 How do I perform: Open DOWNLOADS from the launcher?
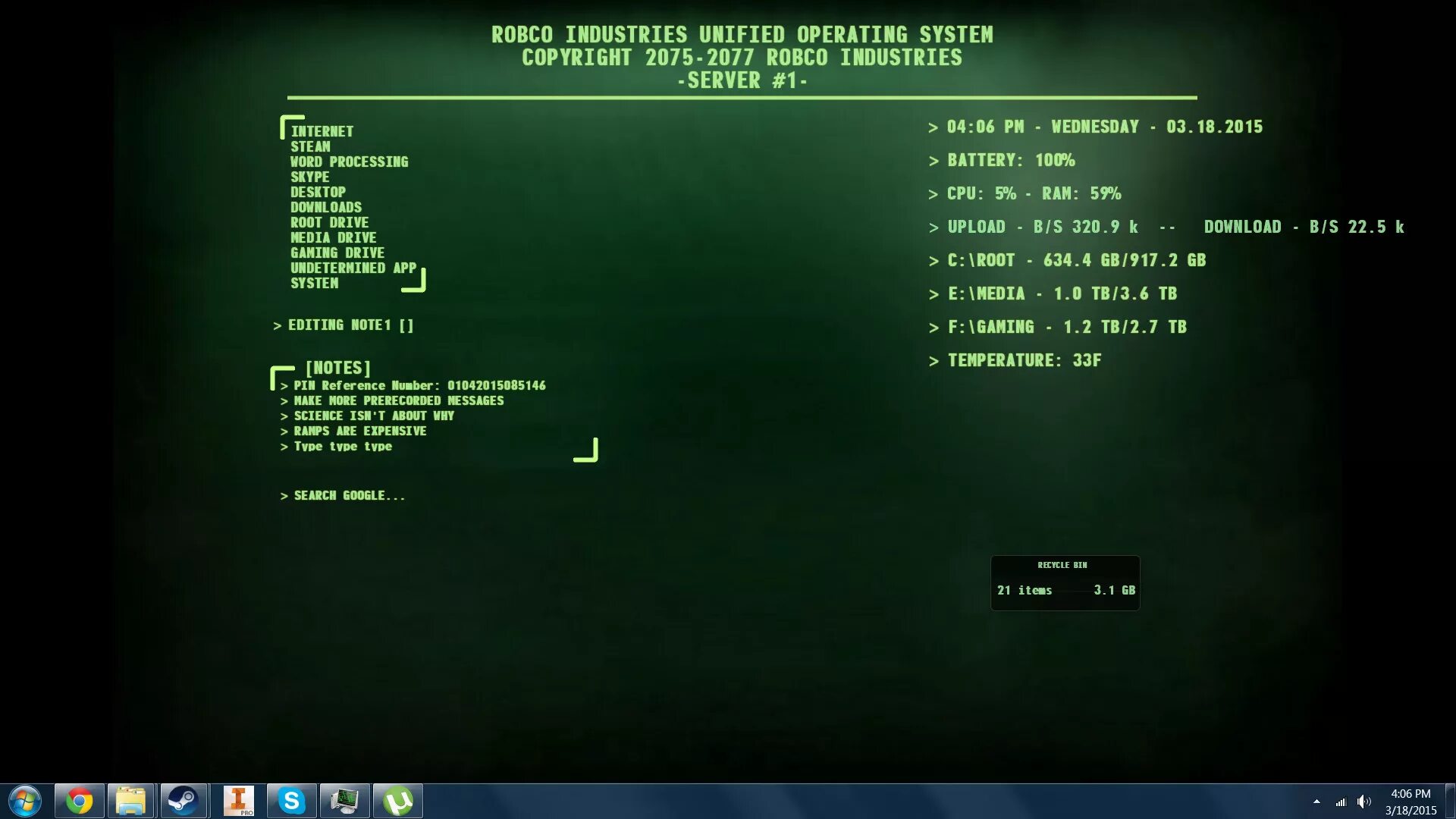click(x=325, y=207)
